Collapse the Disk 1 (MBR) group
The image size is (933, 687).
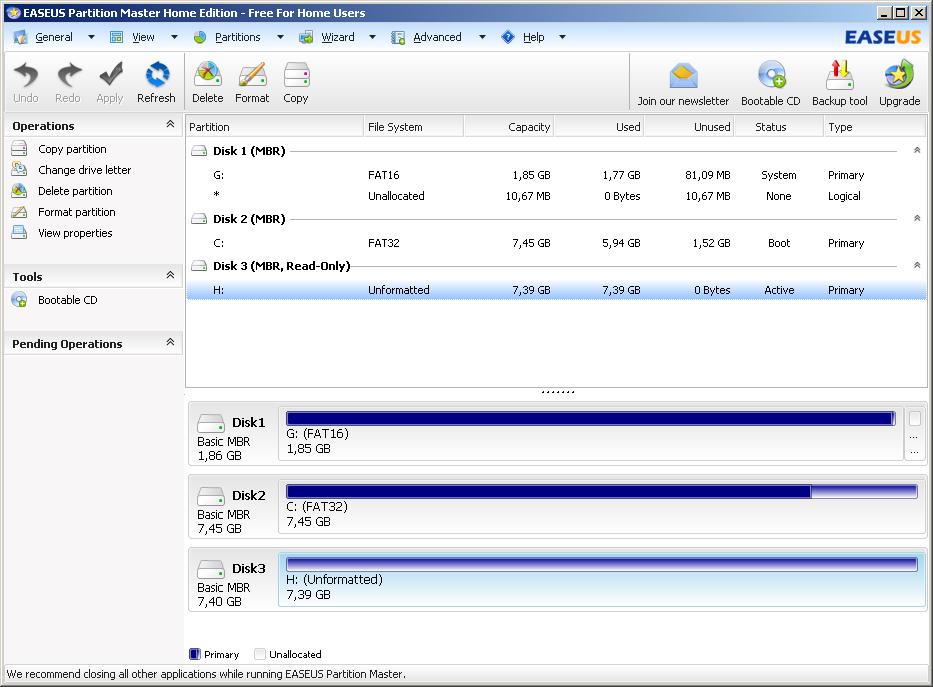(x=917, y=150)
